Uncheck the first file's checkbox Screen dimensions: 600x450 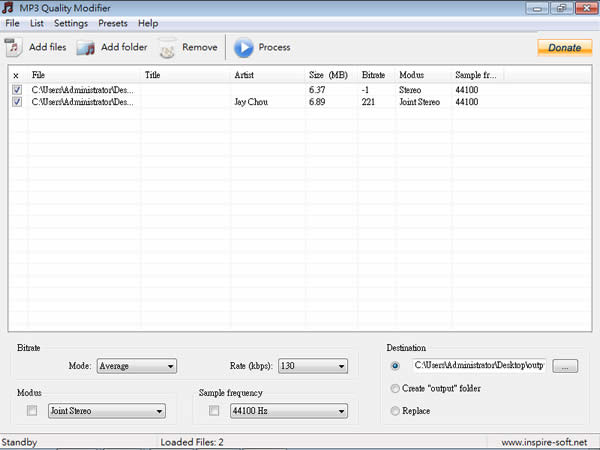click(x=17, y=90)
